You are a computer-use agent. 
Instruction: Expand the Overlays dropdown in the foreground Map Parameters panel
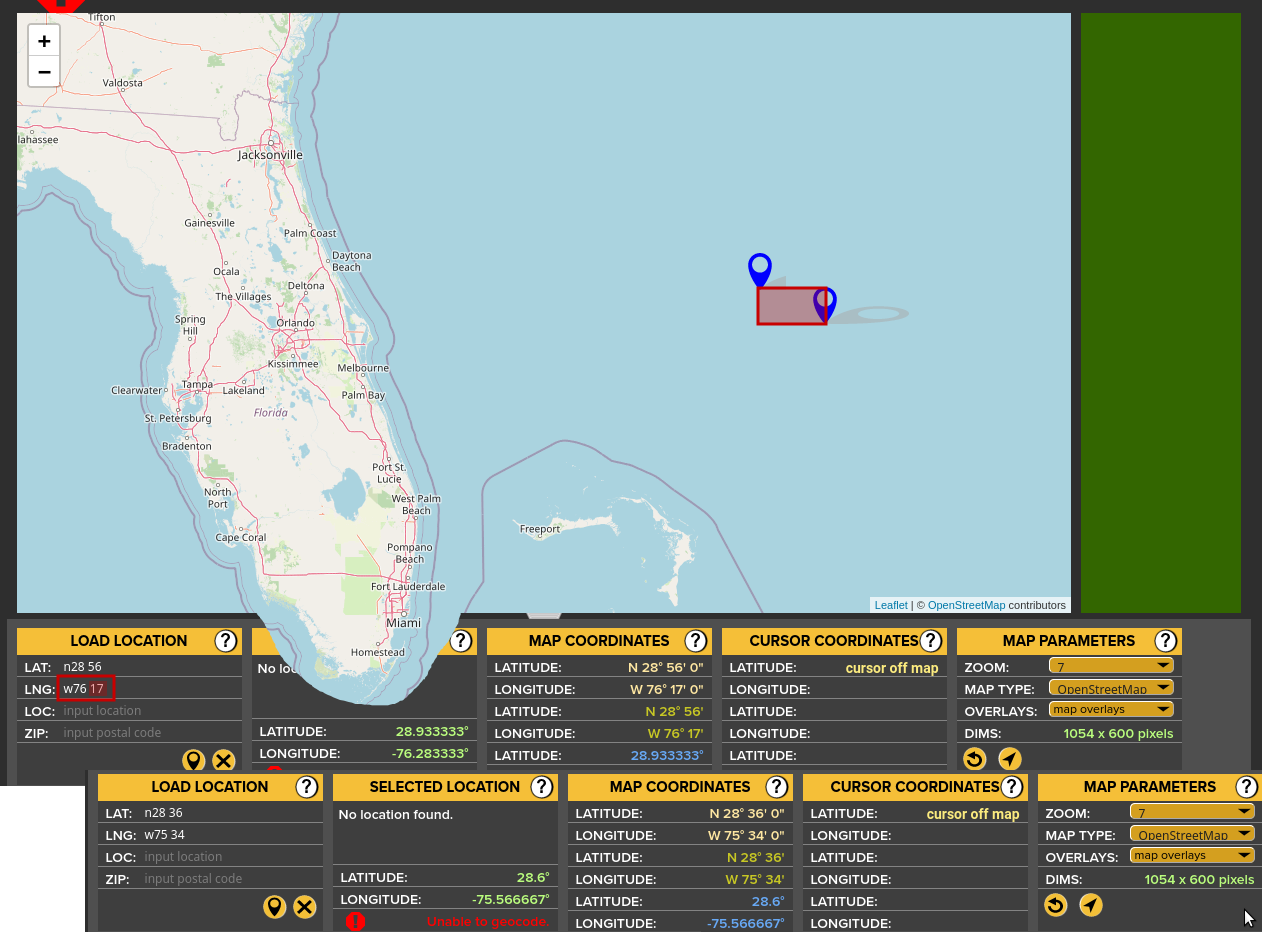(x=1192, y=855)
